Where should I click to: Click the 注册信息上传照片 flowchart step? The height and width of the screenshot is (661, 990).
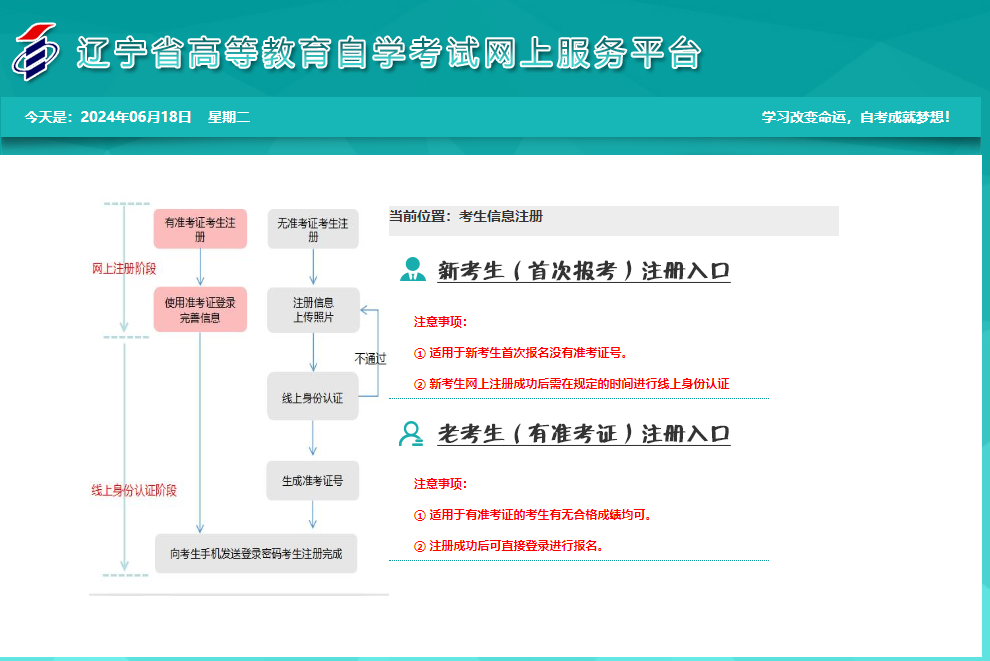313,309
